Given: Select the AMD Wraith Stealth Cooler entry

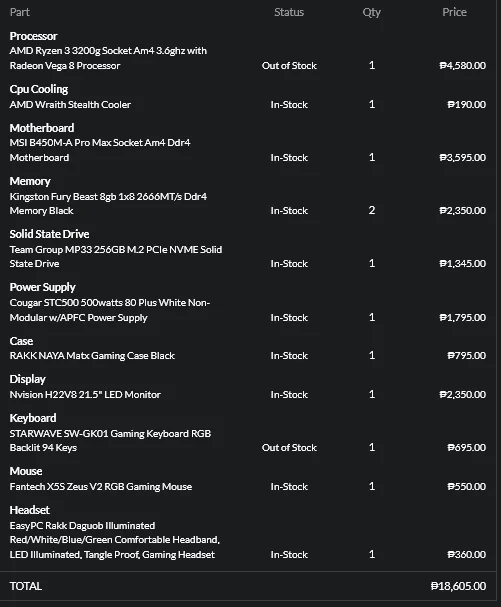Looking at the screenshot, I should click(70, 105).
